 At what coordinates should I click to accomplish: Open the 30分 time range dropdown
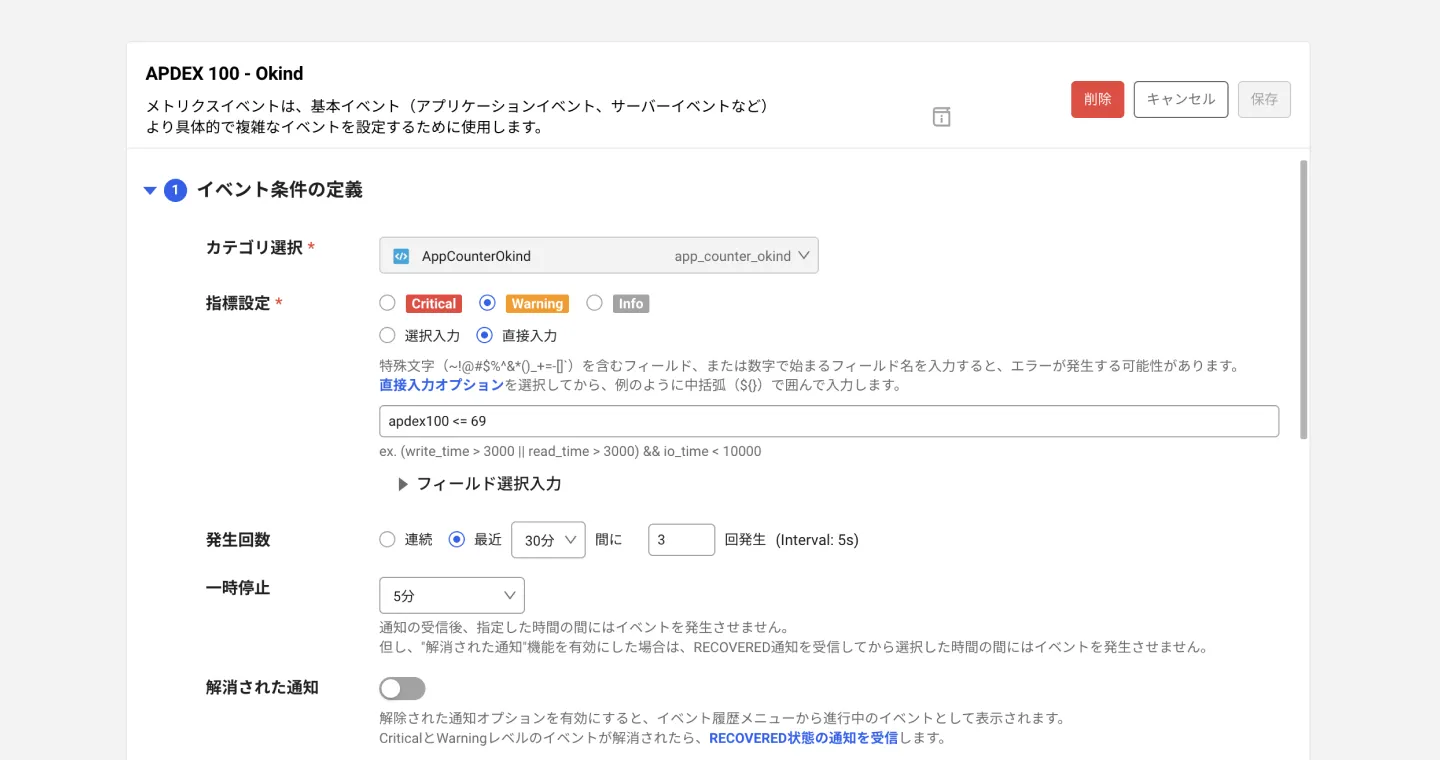(x=548, y=539)
